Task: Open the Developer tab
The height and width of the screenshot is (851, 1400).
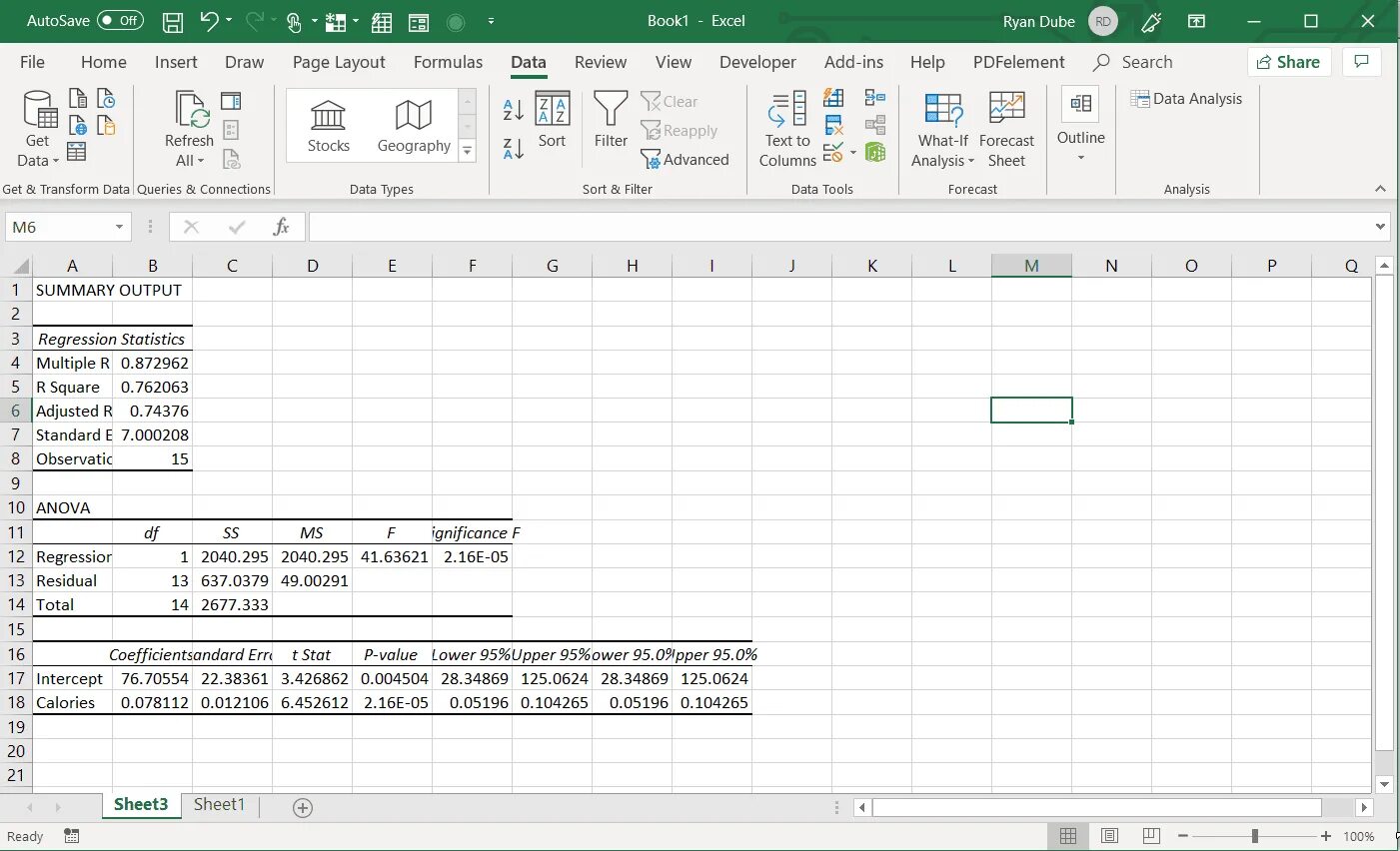Action: click(x=757, y=62)
